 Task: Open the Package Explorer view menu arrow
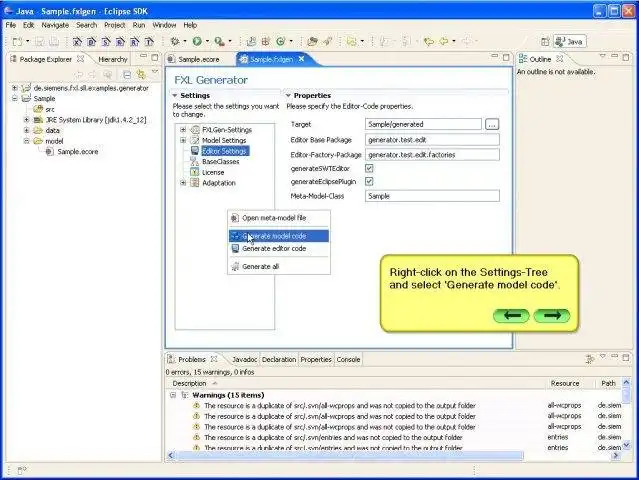[155, 72]
